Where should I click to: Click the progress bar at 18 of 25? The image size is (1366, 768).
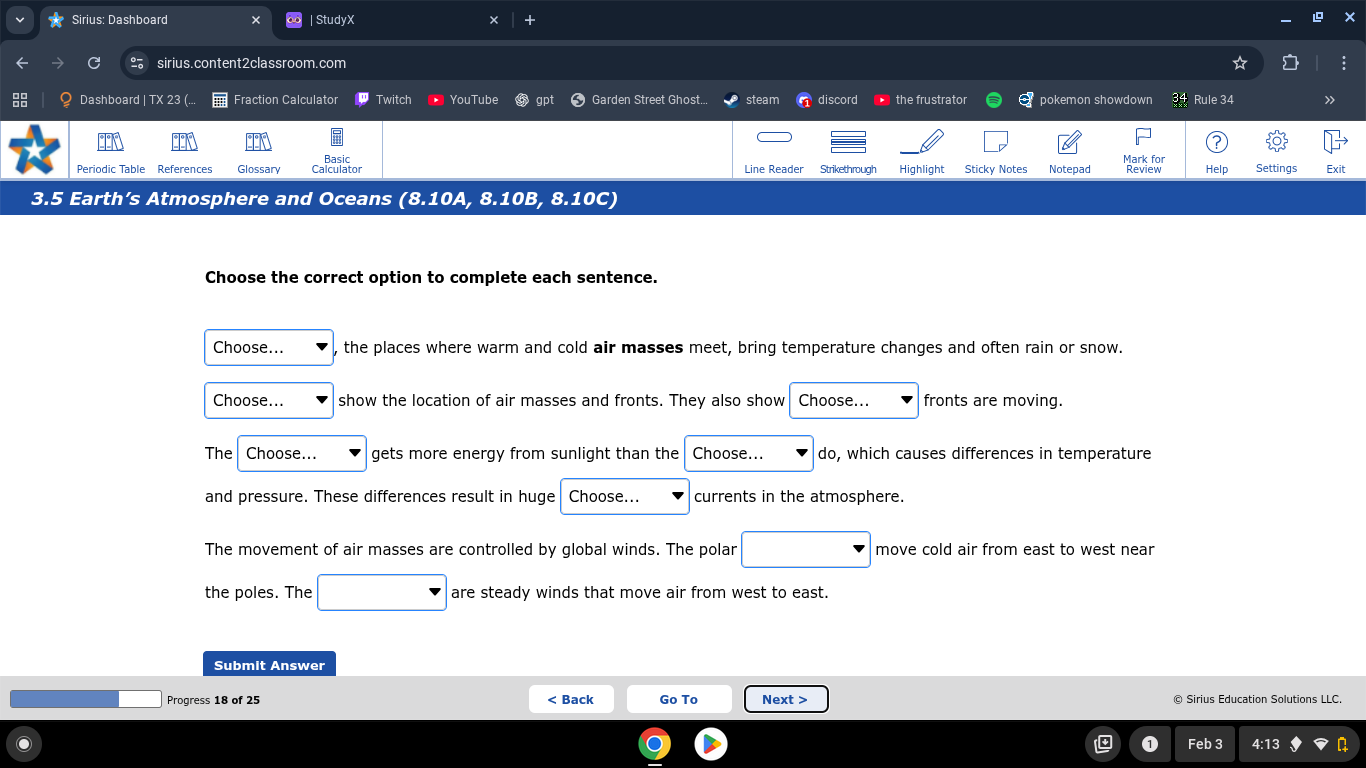point(86,699)
